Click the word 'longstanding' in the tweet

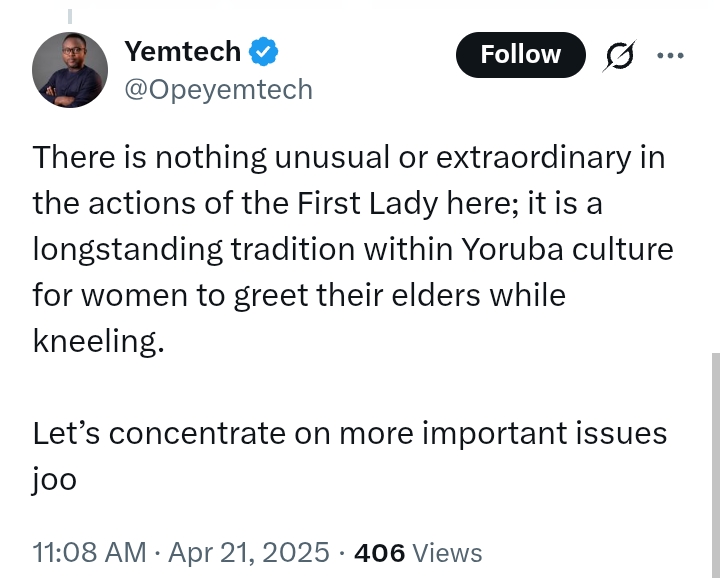[x=128, y=250]
